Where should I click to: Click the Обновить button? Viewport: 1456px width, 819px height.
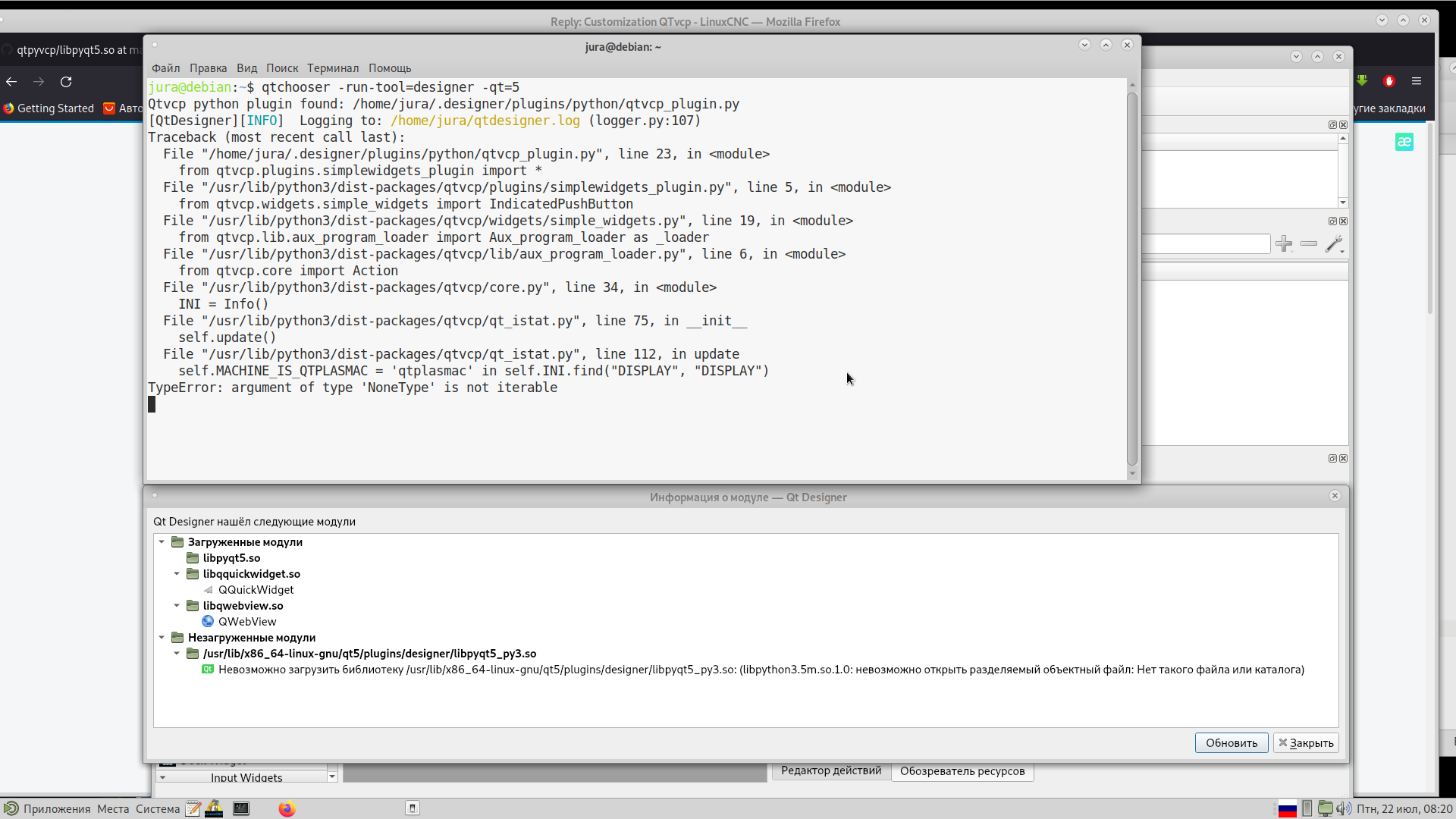(x=1232, y=743)
